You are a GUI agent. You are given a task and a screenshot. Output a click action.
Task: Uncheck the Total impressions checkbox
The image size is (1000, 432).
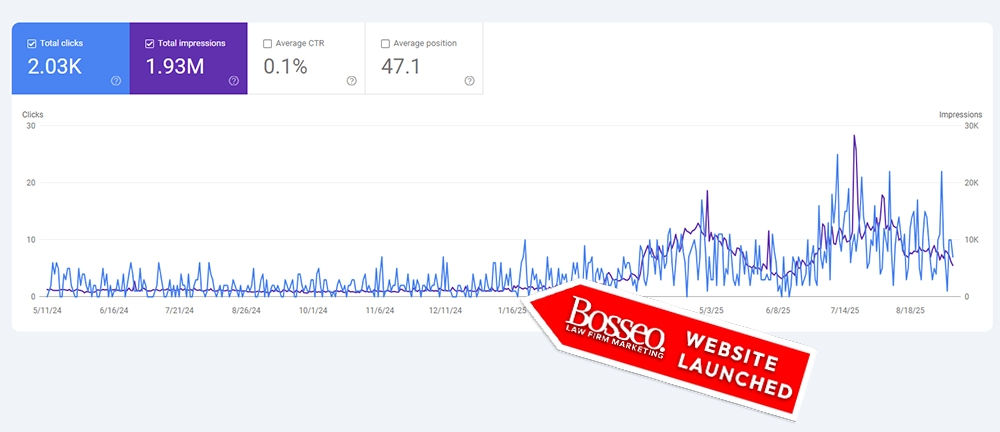pyautogui.click(x=150, y=44)
